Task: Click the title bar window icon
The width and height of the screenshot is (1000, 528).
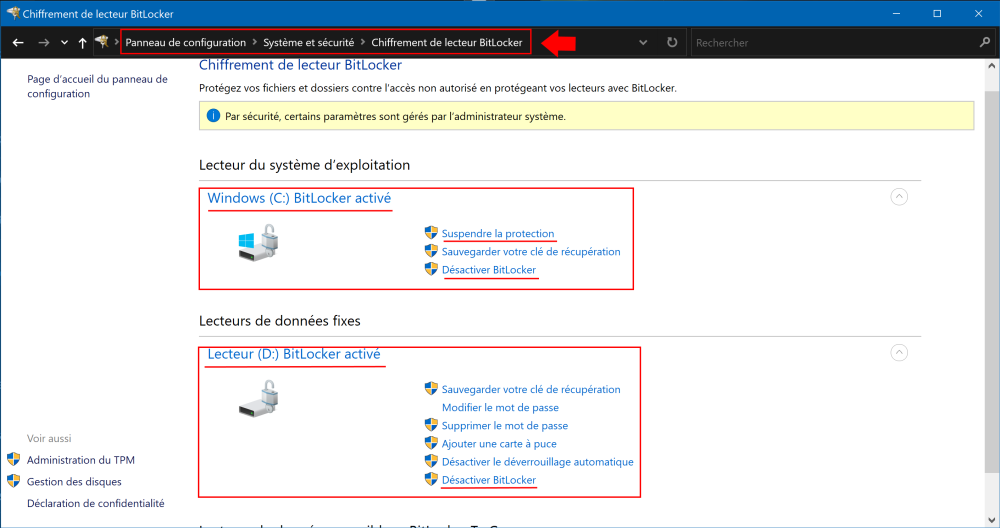Action: point(13,13)
